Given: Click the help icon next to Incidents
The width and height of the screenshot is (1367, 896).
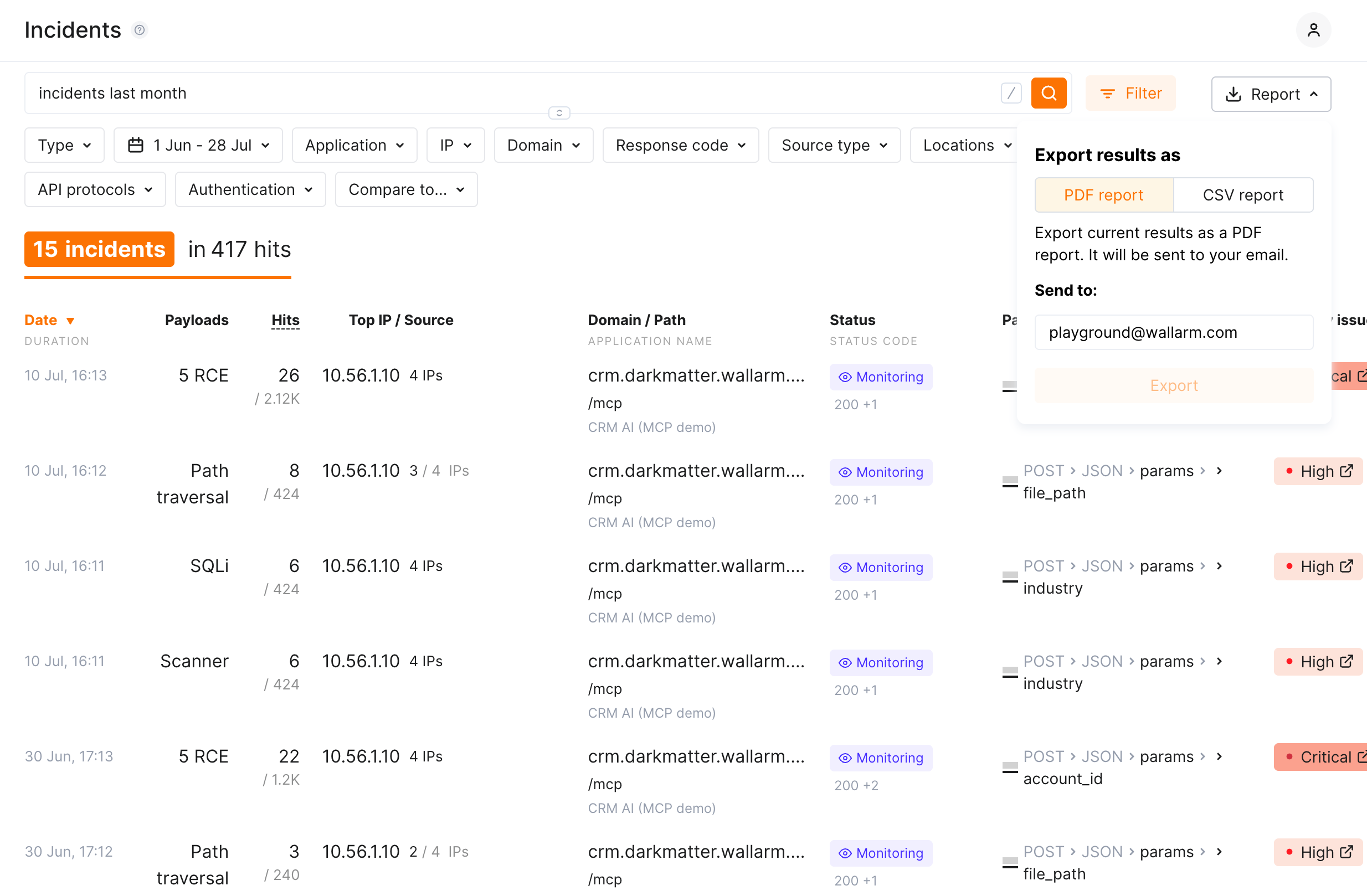Looking at the screenshot, I should coord(140,30).
